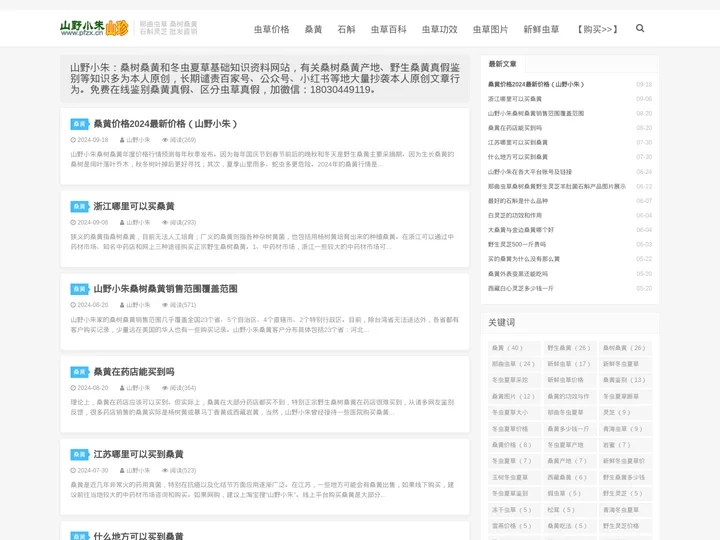Click keyword tag 野生桑黄（26）
The height and width of the screenshot is (540, 720).
pyautogui.click(x=568, y=348)
